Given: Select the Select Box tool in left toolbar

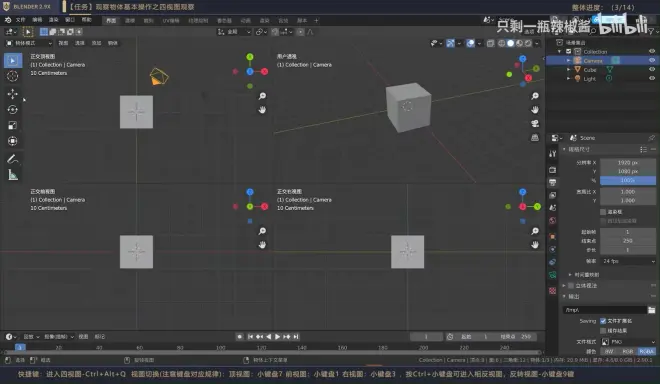Looking at the screenshot, I should (13, 61).
